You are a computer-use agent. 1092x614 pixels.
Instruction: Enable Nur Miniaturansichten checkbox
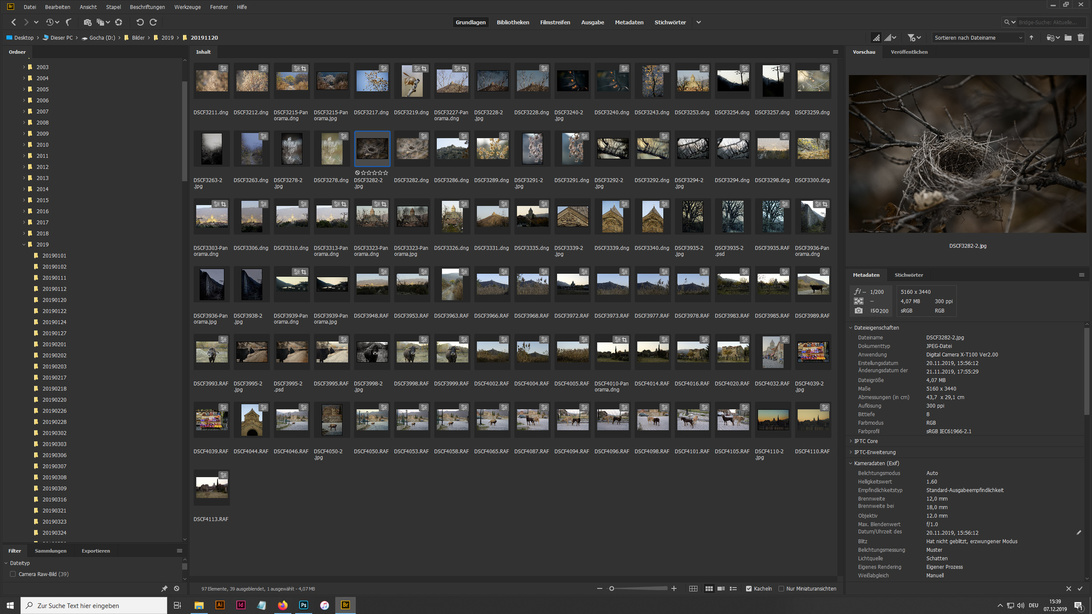(781, 589)
